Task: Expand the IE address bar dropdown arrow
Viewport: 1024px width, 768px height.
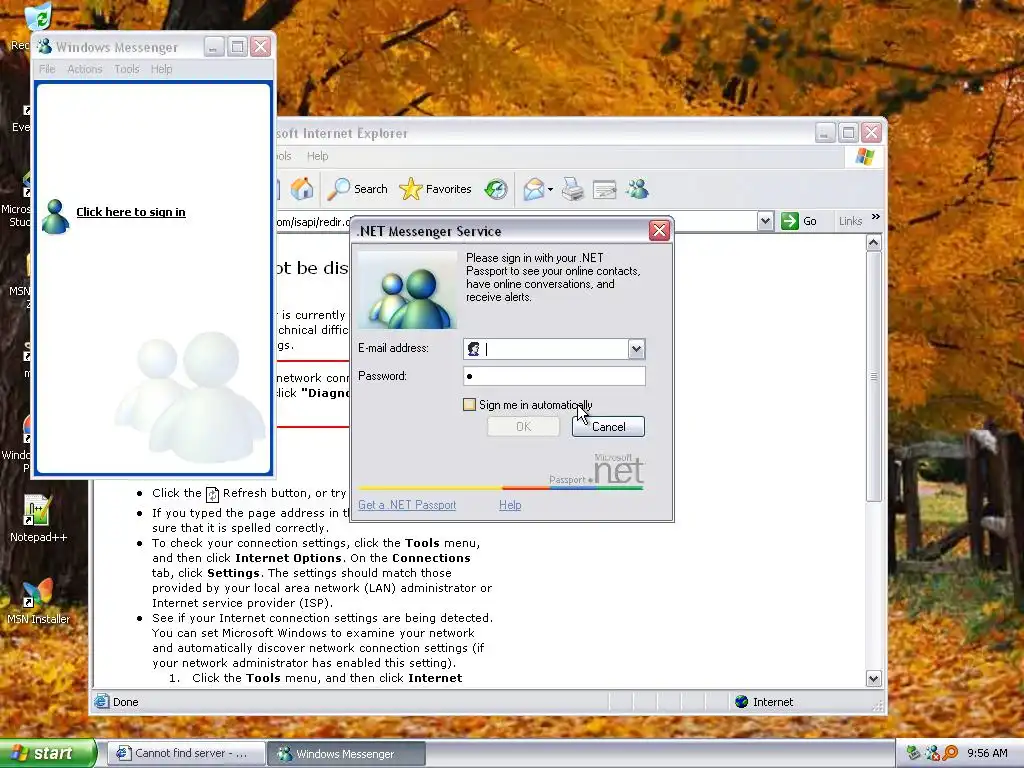Action: (x=765, y=221)
